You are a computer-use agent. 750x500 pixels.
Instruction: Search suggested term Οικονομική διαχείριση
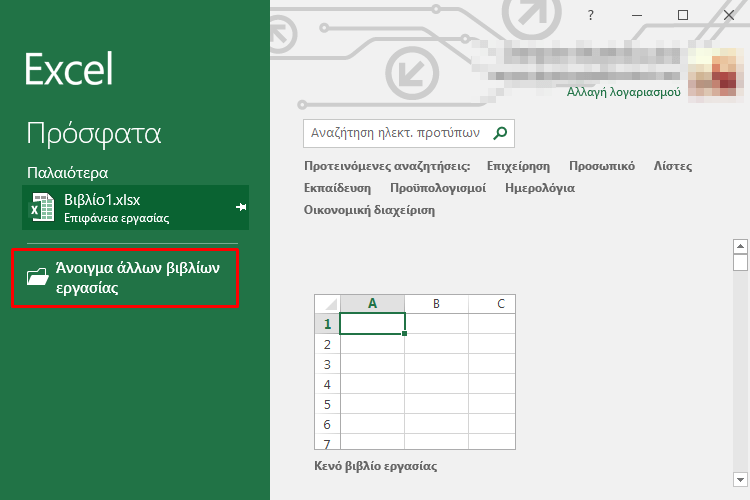[369, 210]
